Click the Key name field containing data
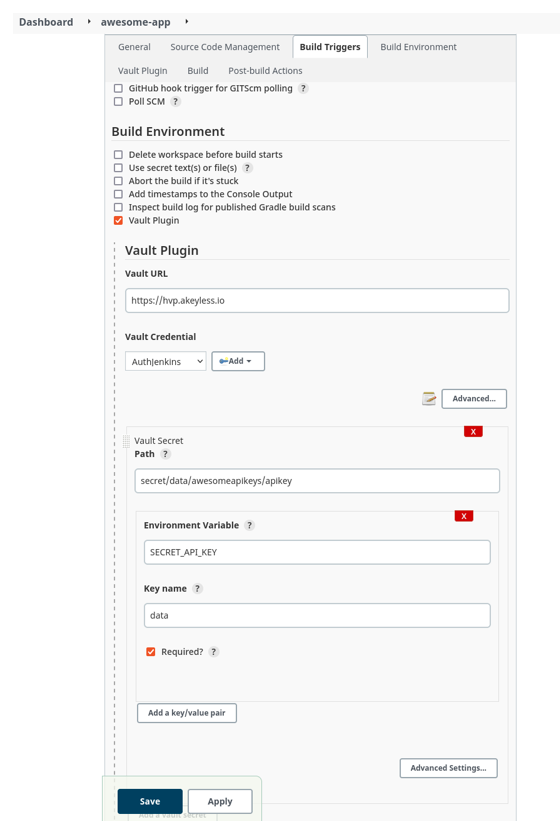Image resolution: width=560 pixels, height=836 pixels. click(317, 615)
